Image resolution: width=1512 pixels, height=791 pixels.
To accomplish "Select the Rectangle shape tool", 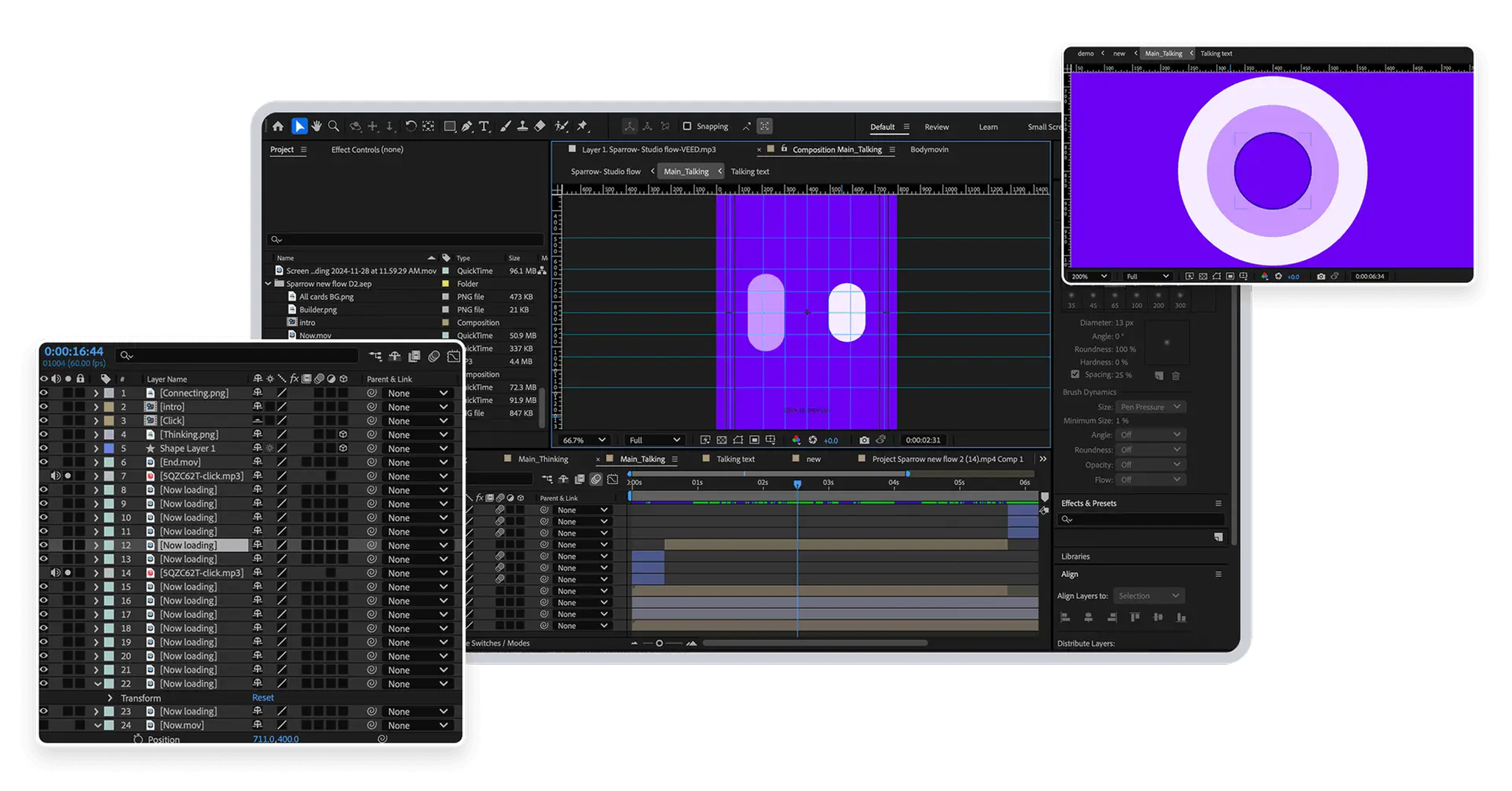I will pos(449,126).
